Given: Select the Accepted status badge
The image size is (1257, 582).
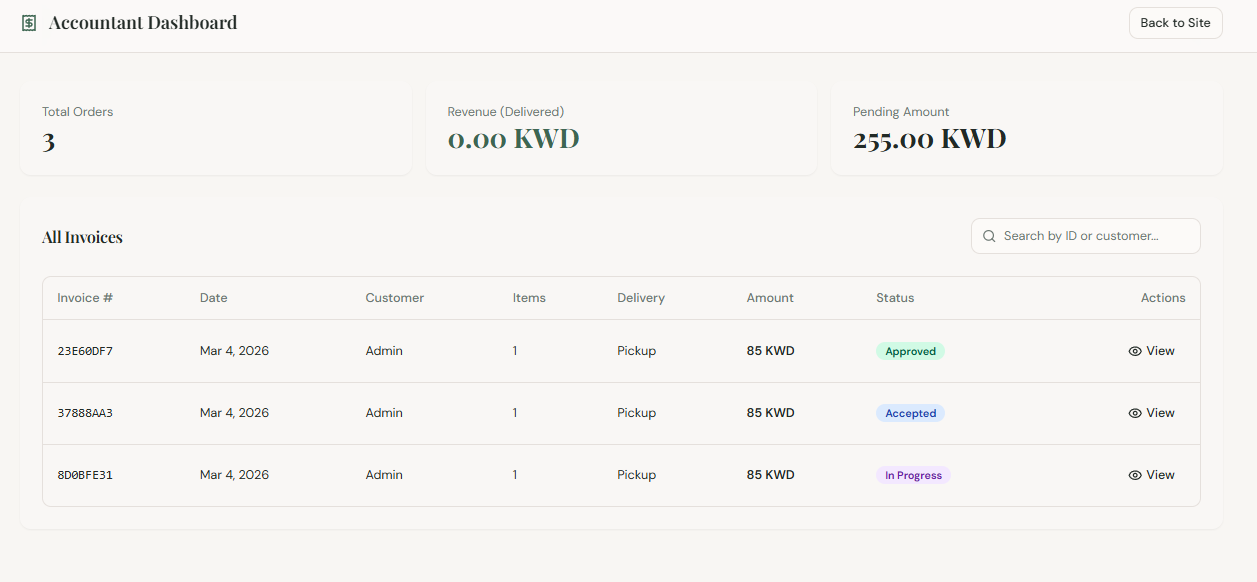Looking at the screenshot, I should (x=910, y=413).
